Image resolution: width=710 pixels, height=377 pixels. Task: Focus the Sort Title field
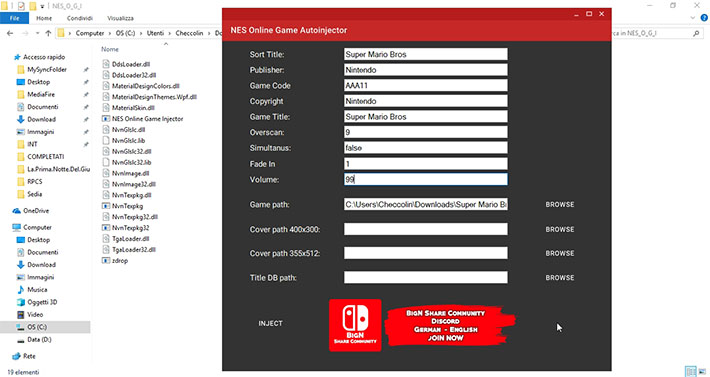426,54
